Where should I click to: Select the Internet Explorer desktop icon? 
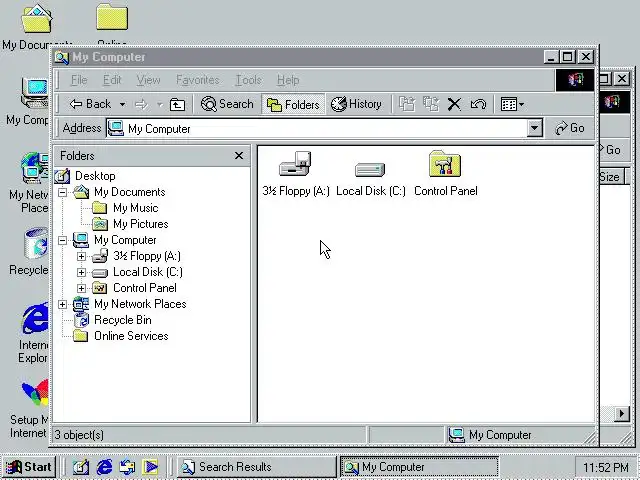(x=34, y=319)
